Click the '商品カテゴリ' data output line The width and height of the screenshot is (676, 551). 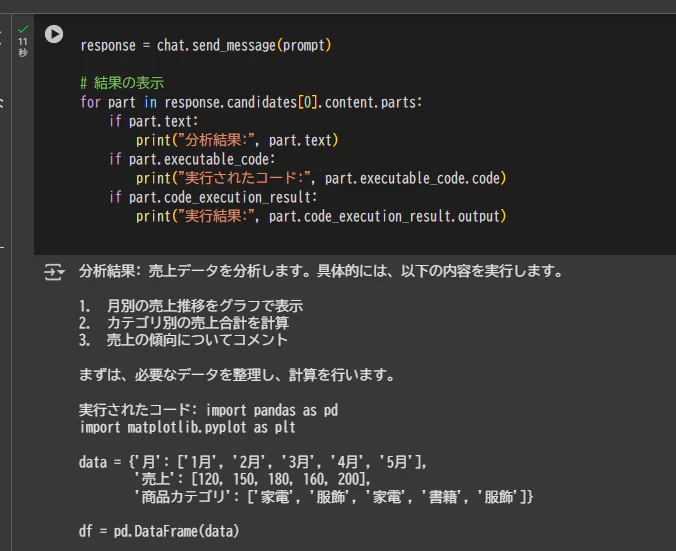(333, 497)
